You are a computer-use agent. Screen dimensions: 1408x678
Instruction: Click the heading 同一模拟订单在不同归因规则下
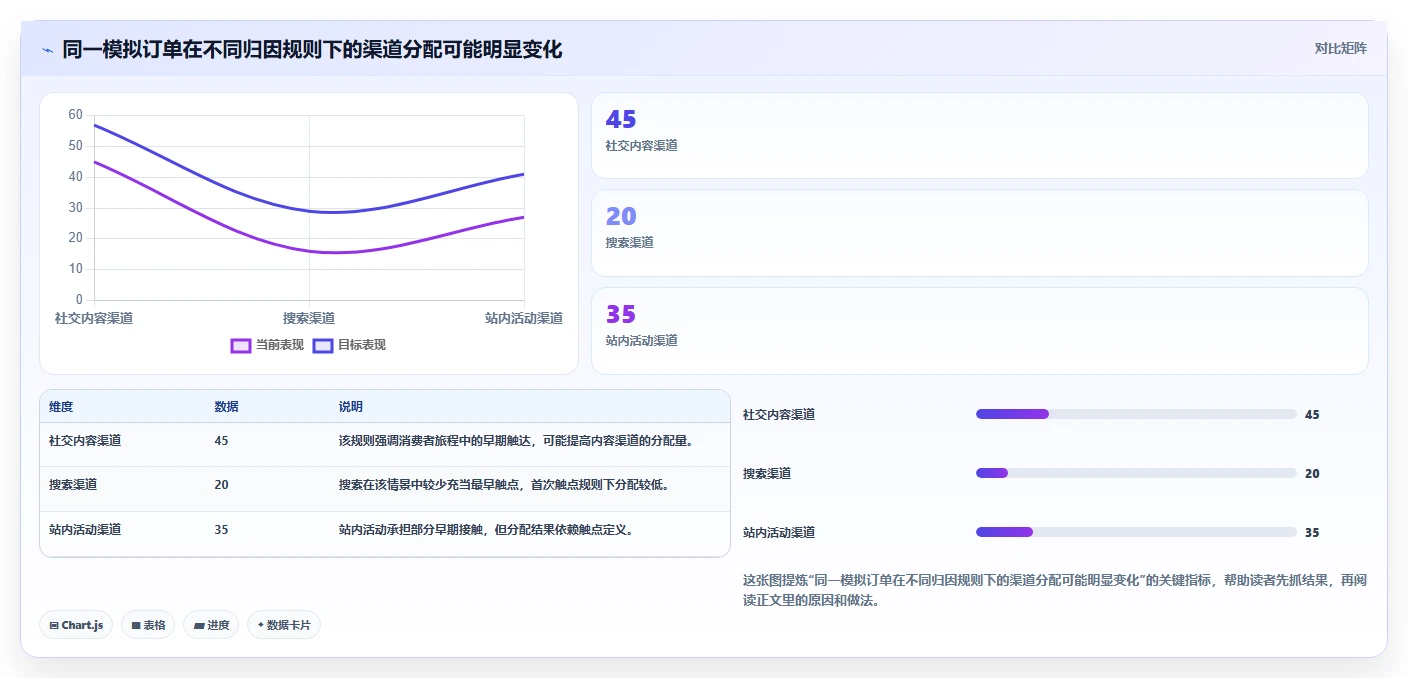tap(312, 49)
